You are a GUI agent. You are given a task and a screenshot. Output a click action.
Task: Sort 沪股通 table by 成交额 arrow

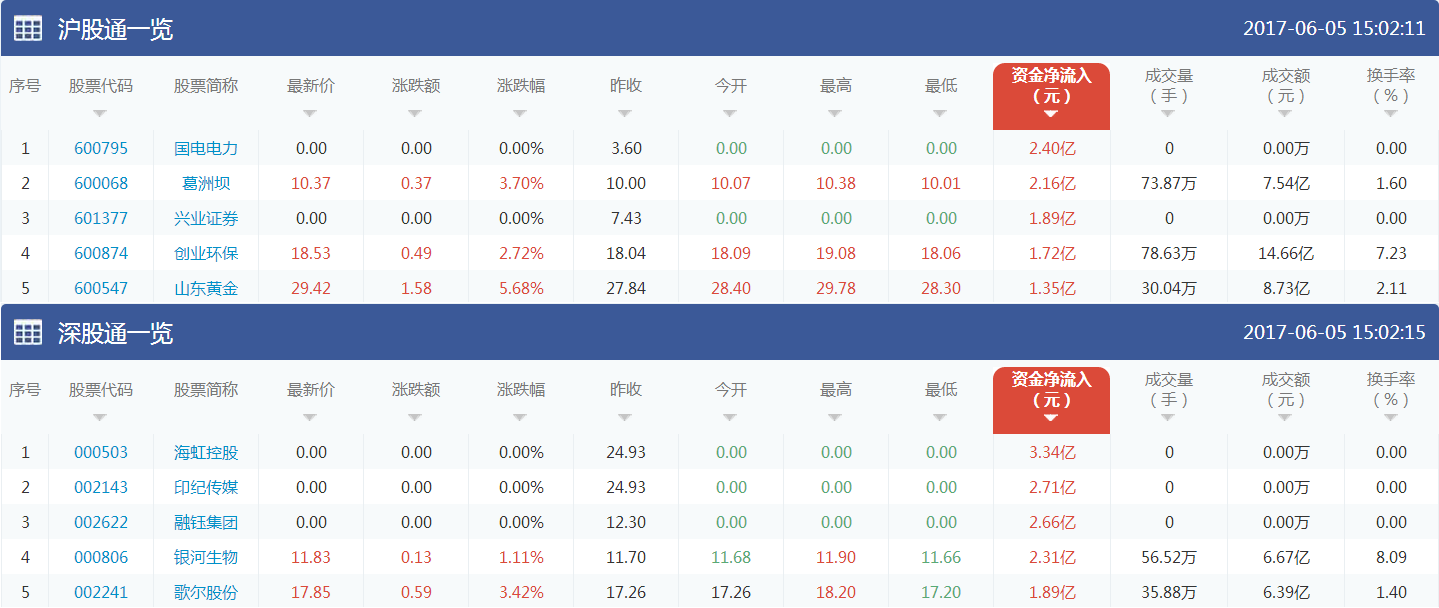point(1285,113)
